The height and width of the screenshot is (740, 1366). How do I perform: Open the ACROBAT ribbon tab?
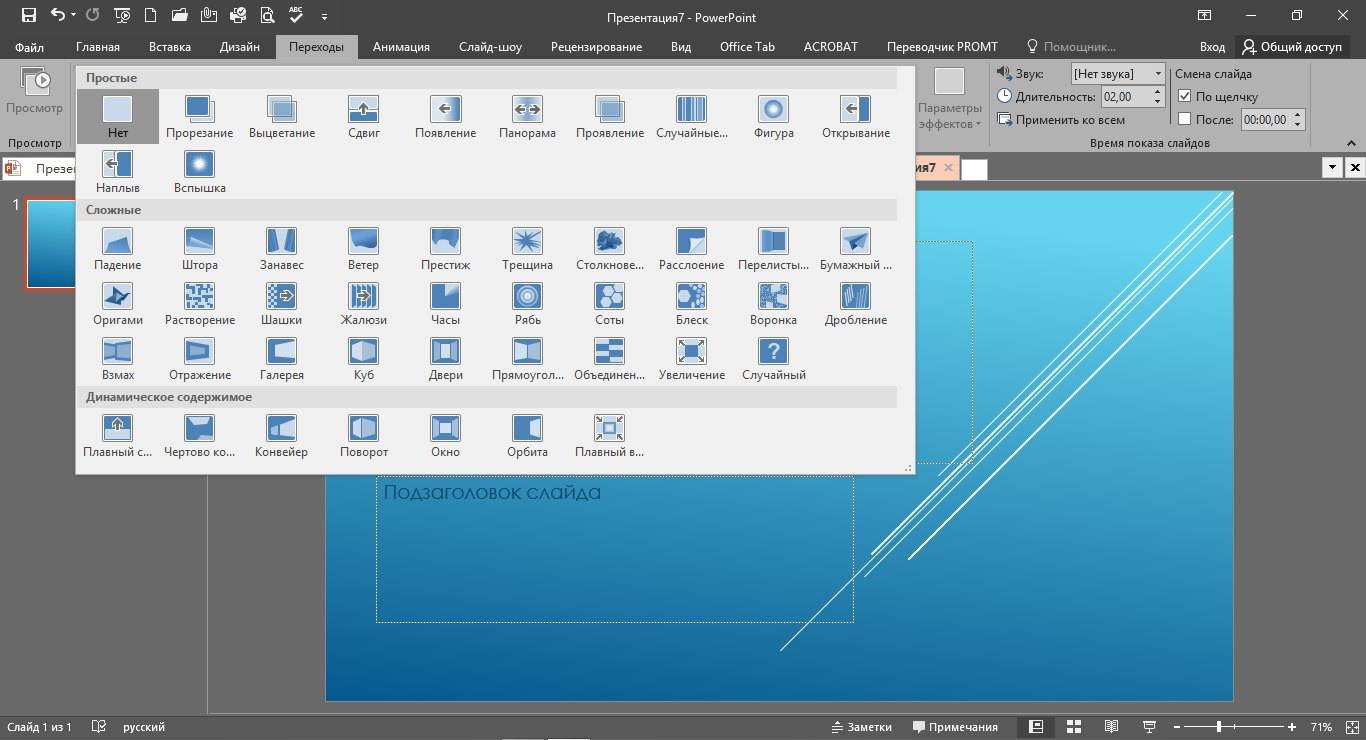click(831, 47)
